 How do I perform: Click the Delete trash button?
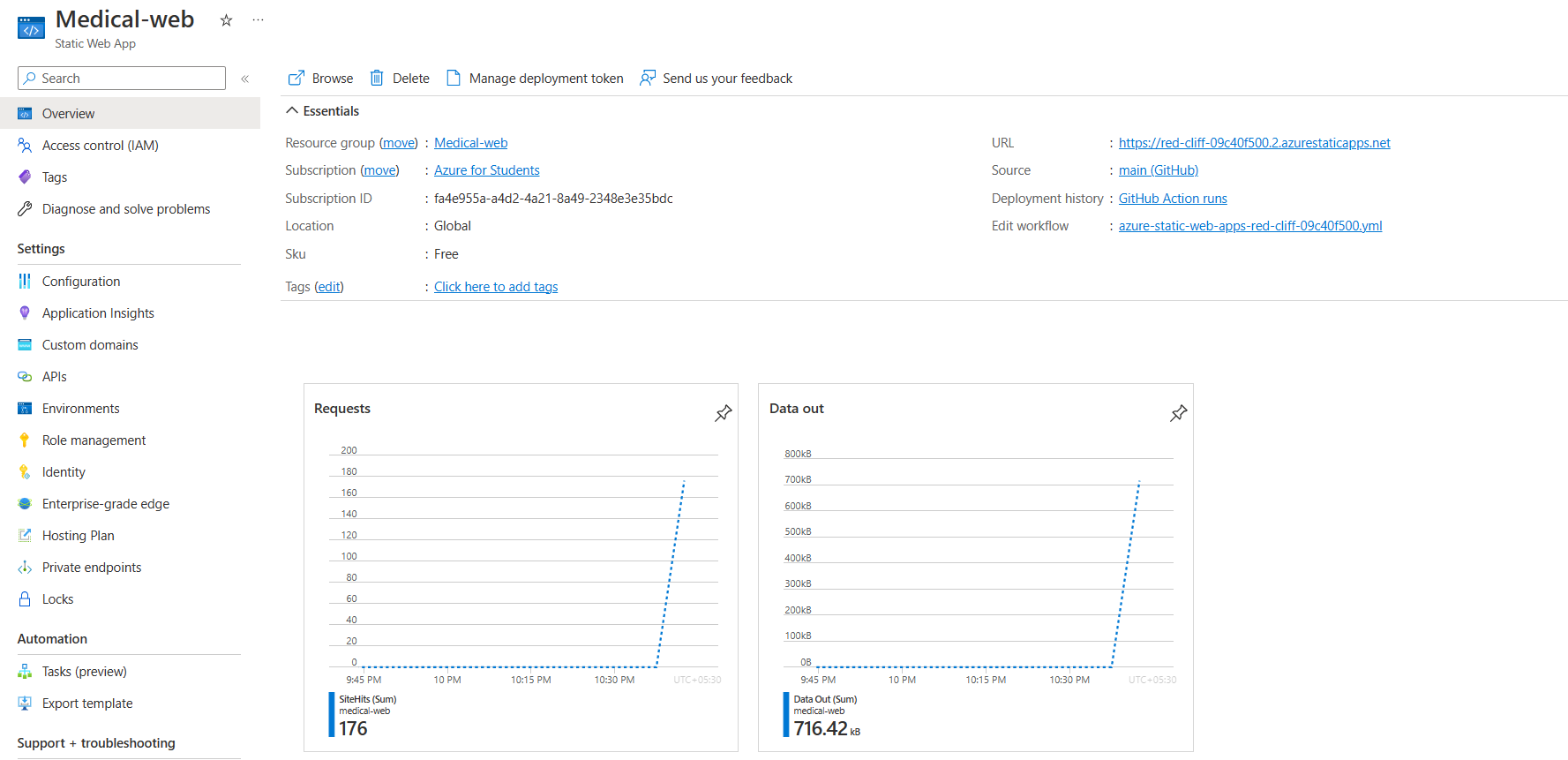click(400, 79)
